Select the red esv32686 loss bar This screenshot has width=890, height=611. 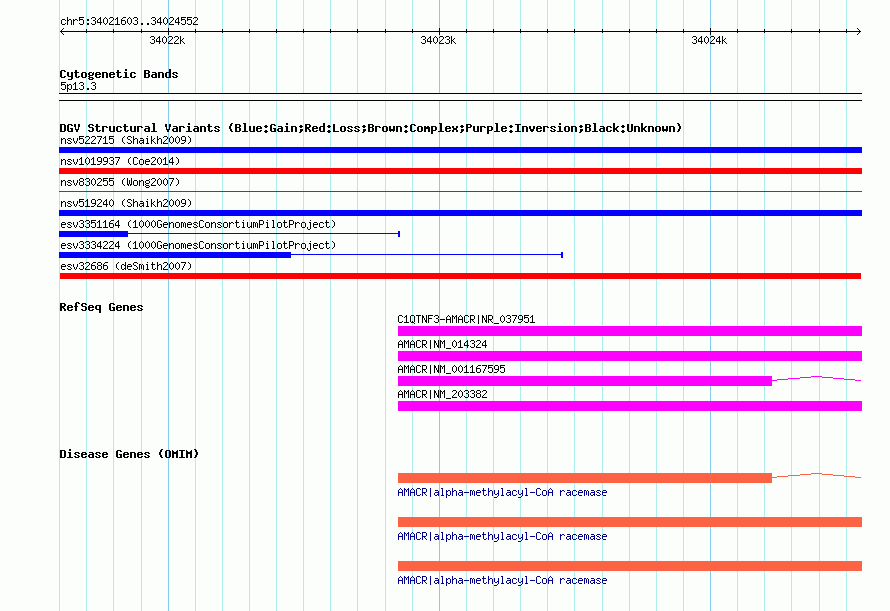tap(460, 276)
